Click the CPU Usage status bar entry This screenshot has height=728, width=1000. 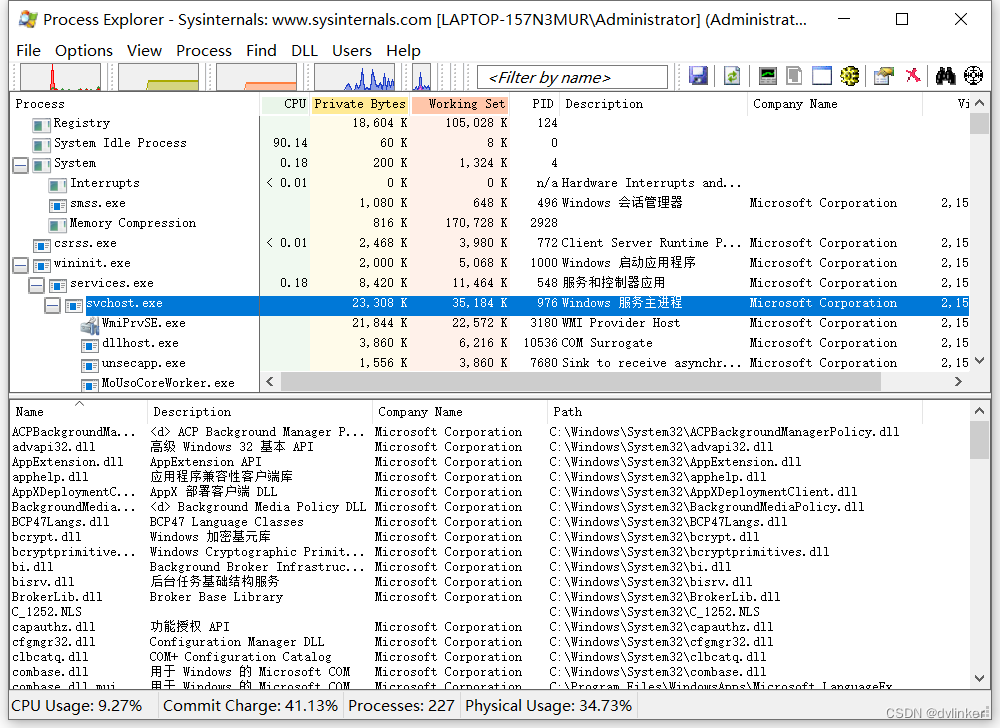pyautogui.click(x=77, y=706)
